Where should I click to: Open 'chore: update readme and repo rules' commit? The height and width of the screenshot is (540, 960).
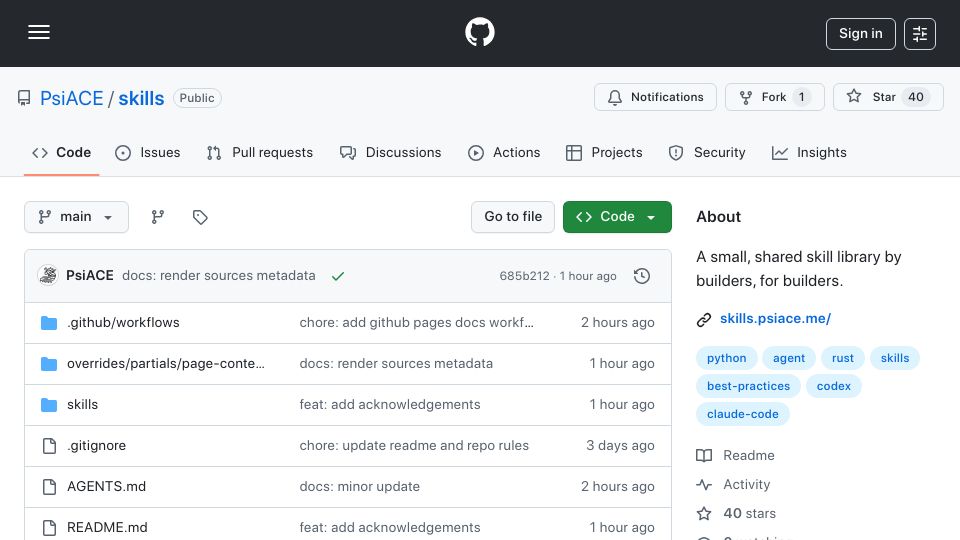point(414,446)
